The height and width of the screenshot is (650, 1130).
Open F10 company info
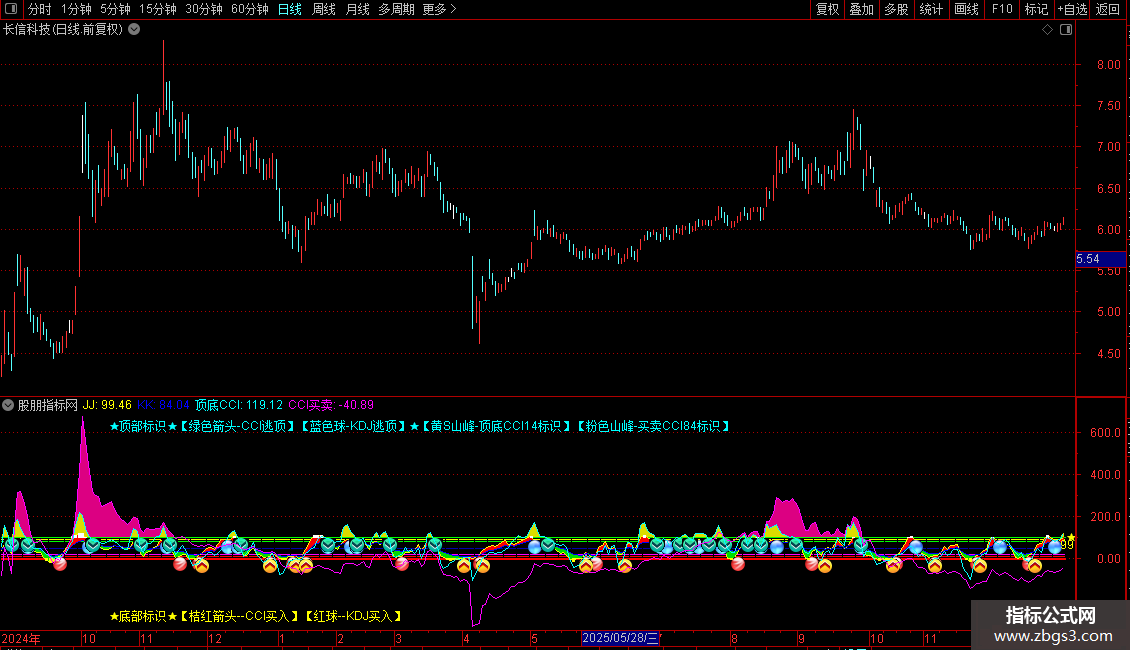click(x=1002, y=9)
